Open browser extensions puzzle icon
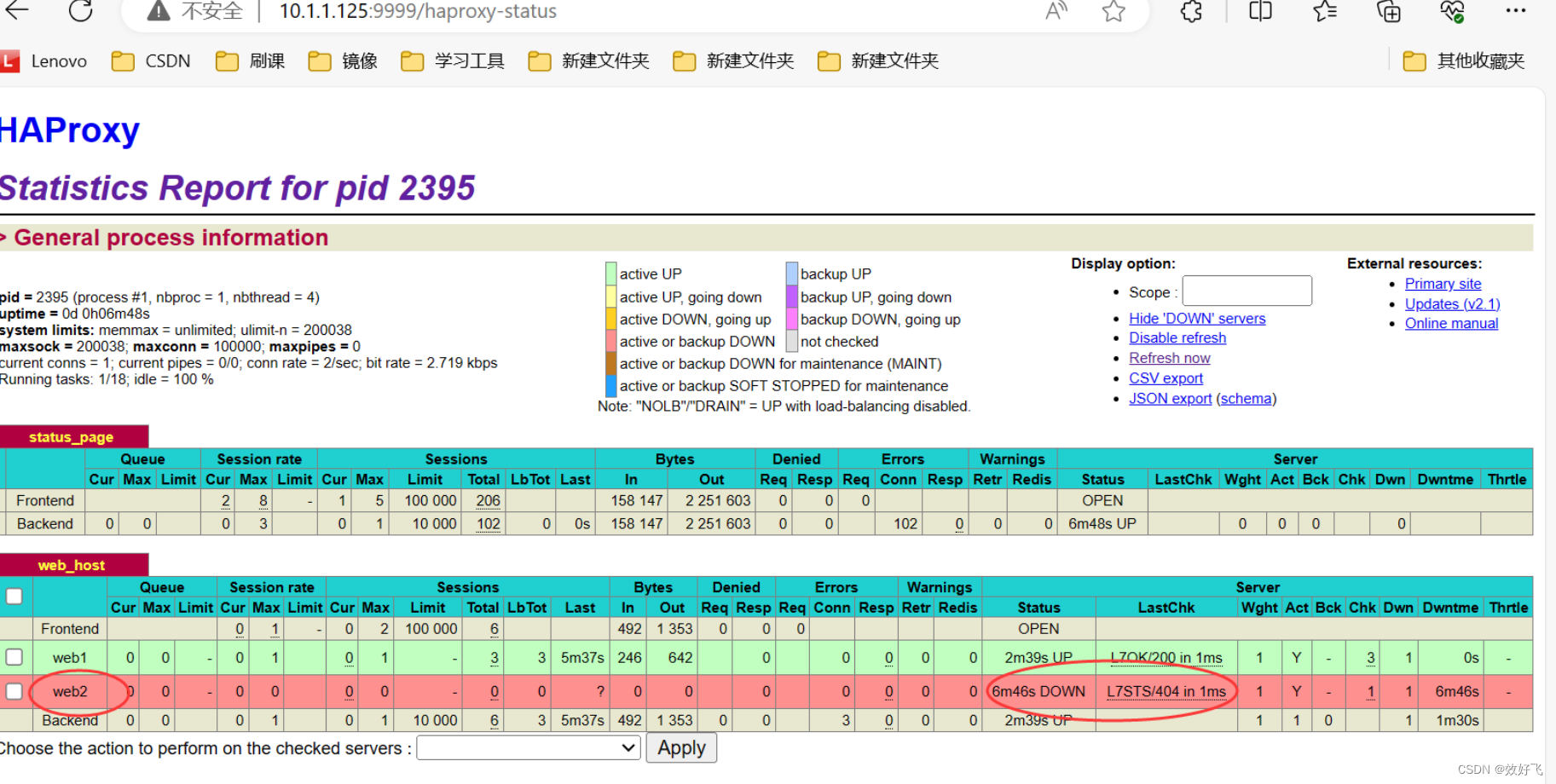The image size is (1556, 784). tap(1191, 11)
